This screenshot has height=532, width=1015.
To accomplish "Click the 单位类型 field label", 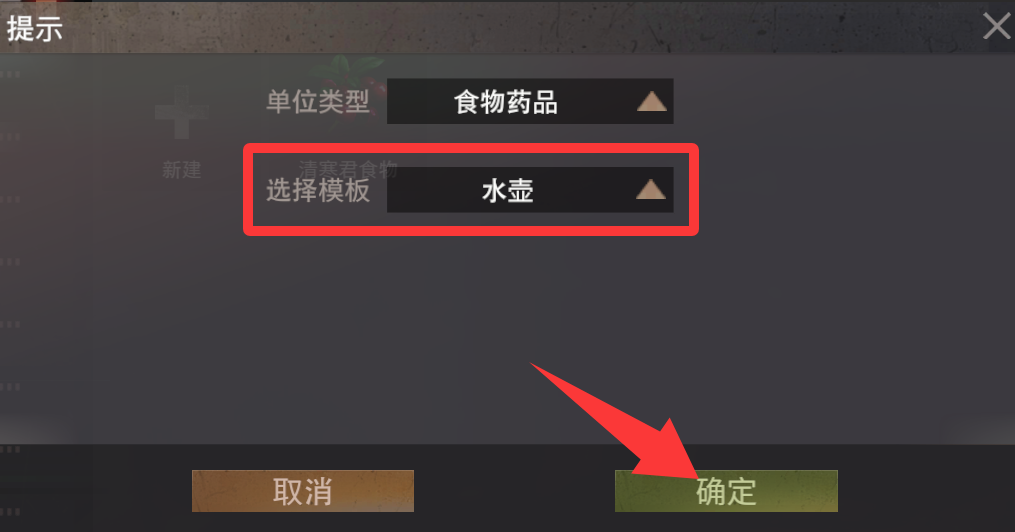I will pos(318,102).
